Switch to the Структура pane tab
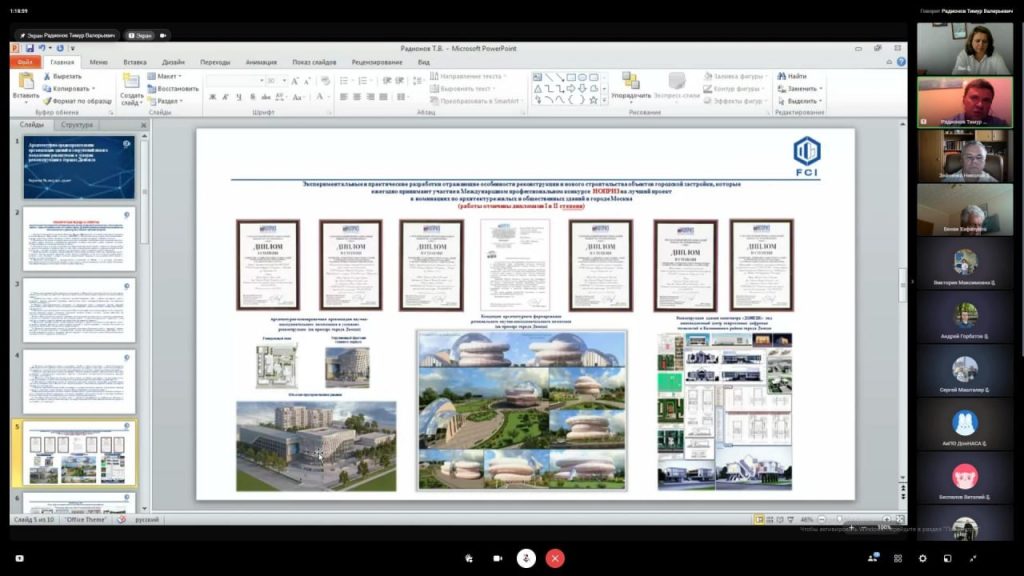The height and width of the screenshot is (576, 1024). click(x=77, y=125)
